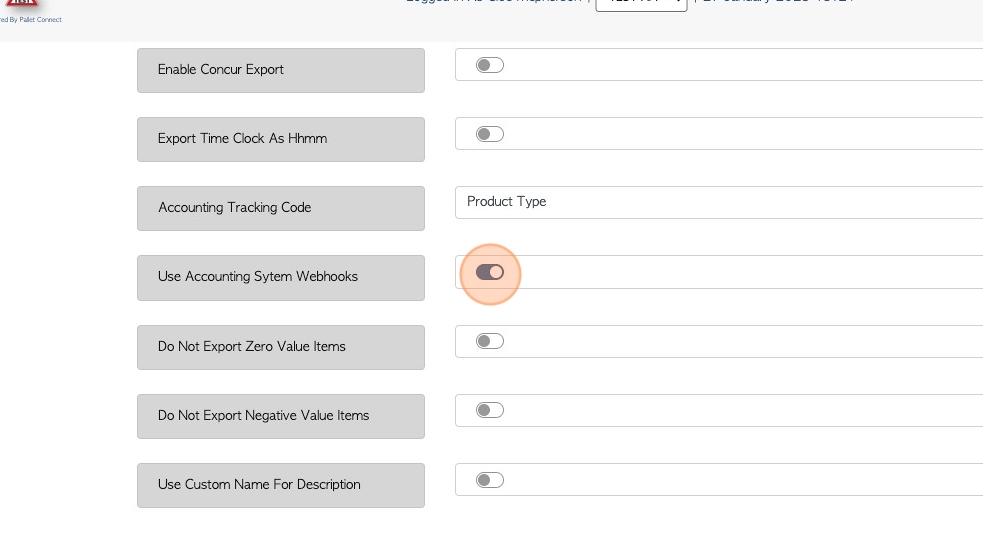Click the Product Type value field

tap(718, 202)
